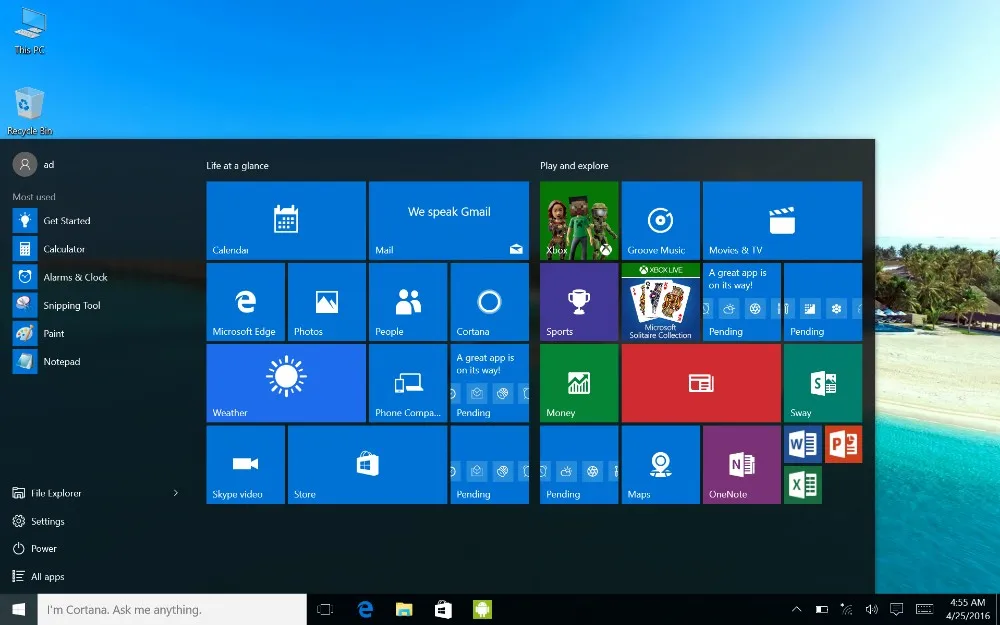This screenshot has height=625, width=1000.
Task: Open Store from the taskbar
Action: pyautogui.click(x=443, y=610)
